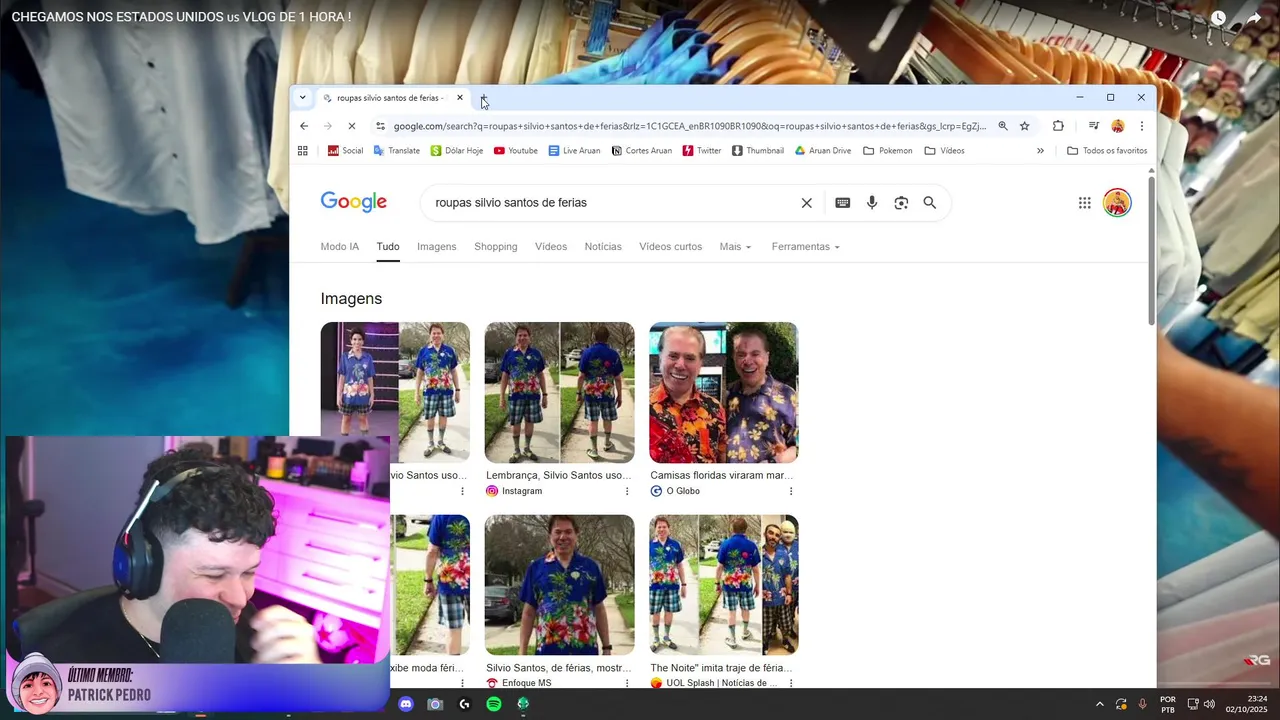The image size is (1280, 720).
Task: Open Logitech G HUB in taskbar
Action: 464,704
